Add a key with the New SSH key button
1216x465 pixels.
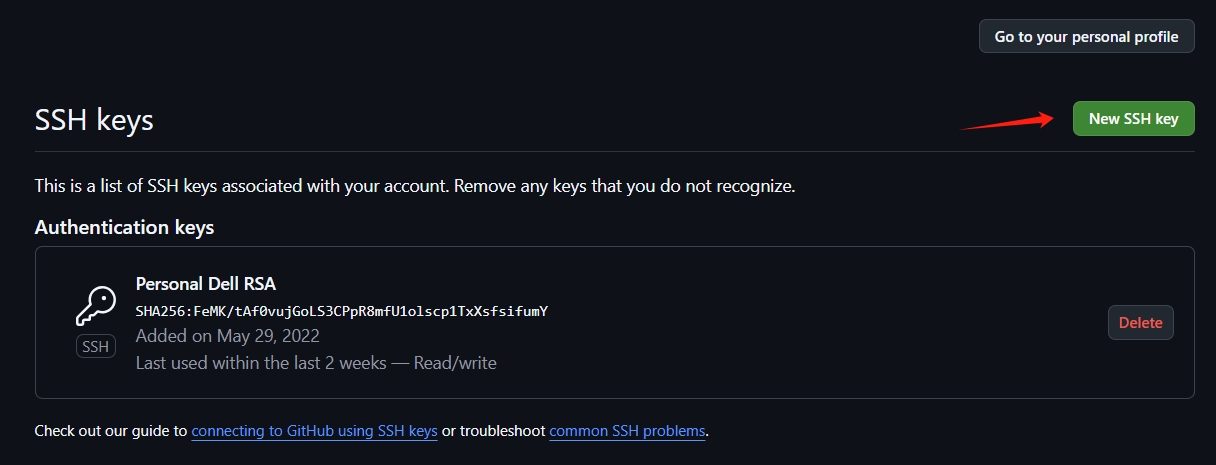[x=1133, y=119]
